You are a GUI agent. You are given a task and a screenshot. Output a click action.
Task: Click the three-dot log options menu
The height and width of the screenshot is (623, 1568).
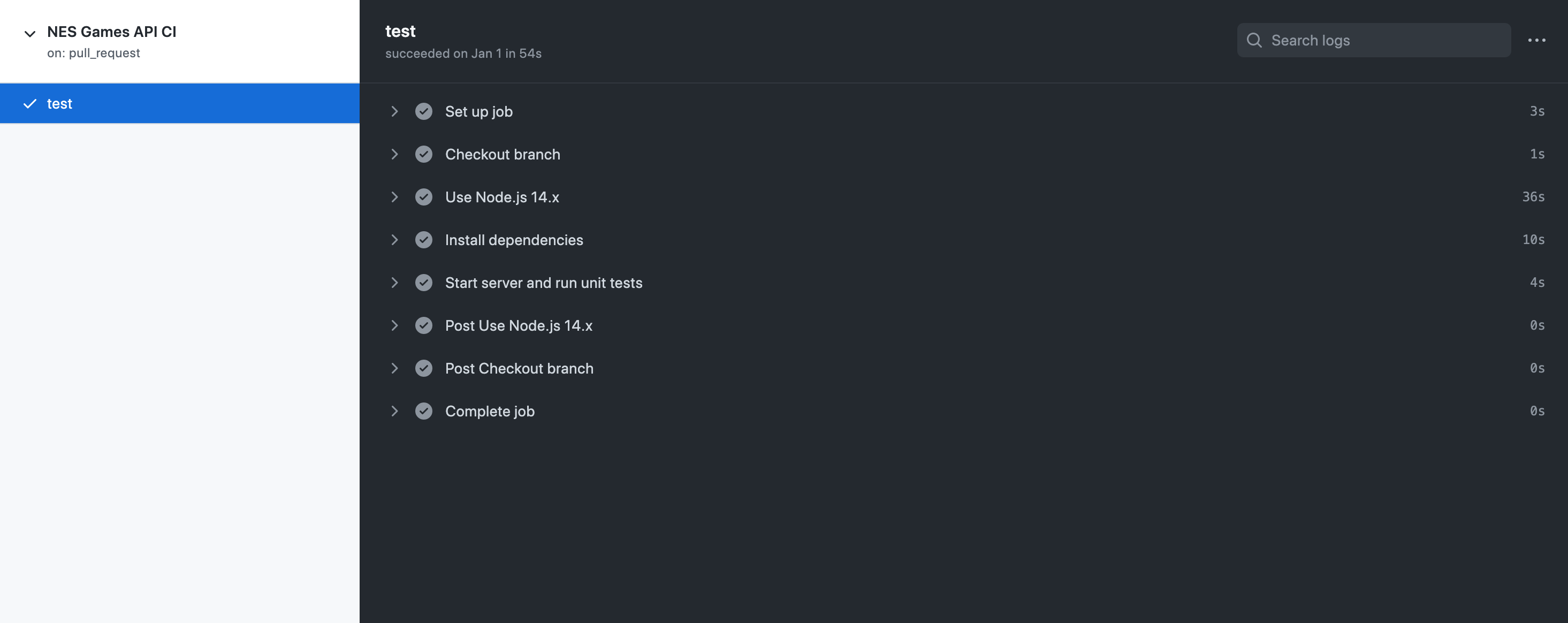[1536, 40]
